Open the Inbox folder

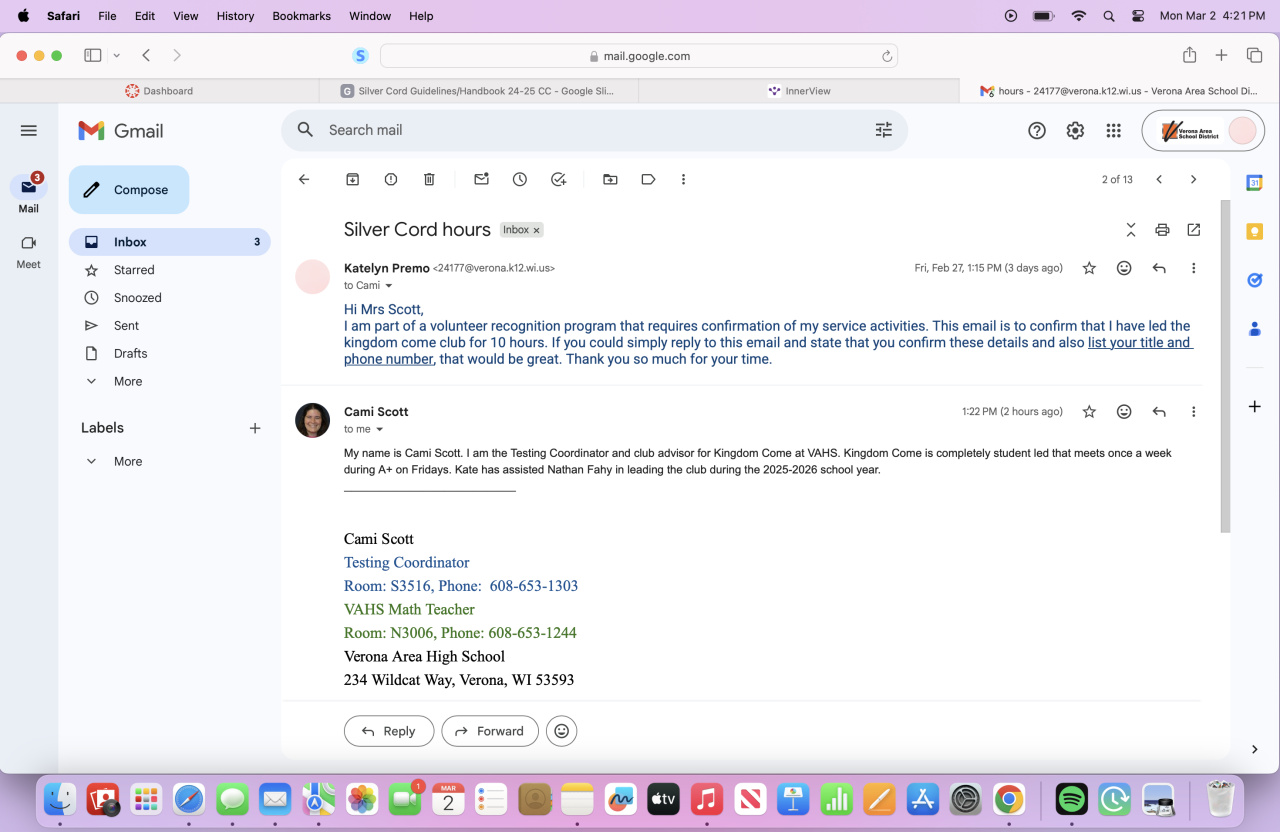(169, 242)
